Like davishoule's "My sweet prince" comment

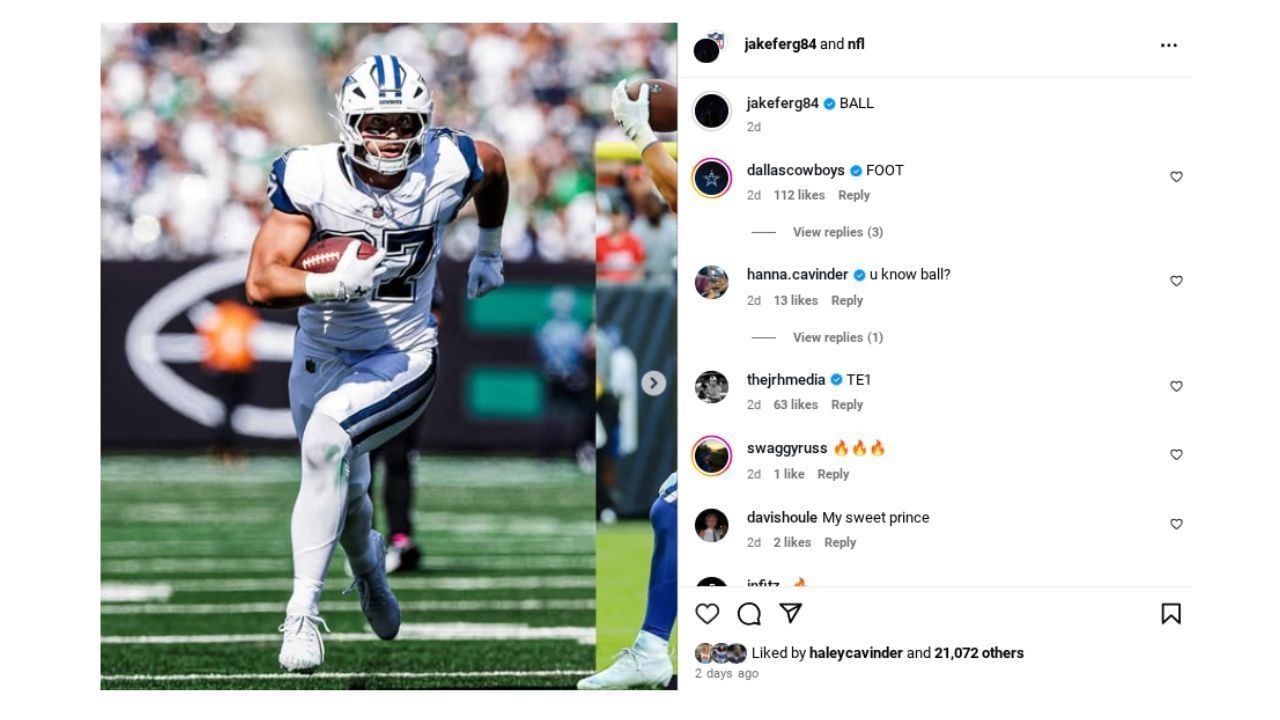coord(1176,524)
